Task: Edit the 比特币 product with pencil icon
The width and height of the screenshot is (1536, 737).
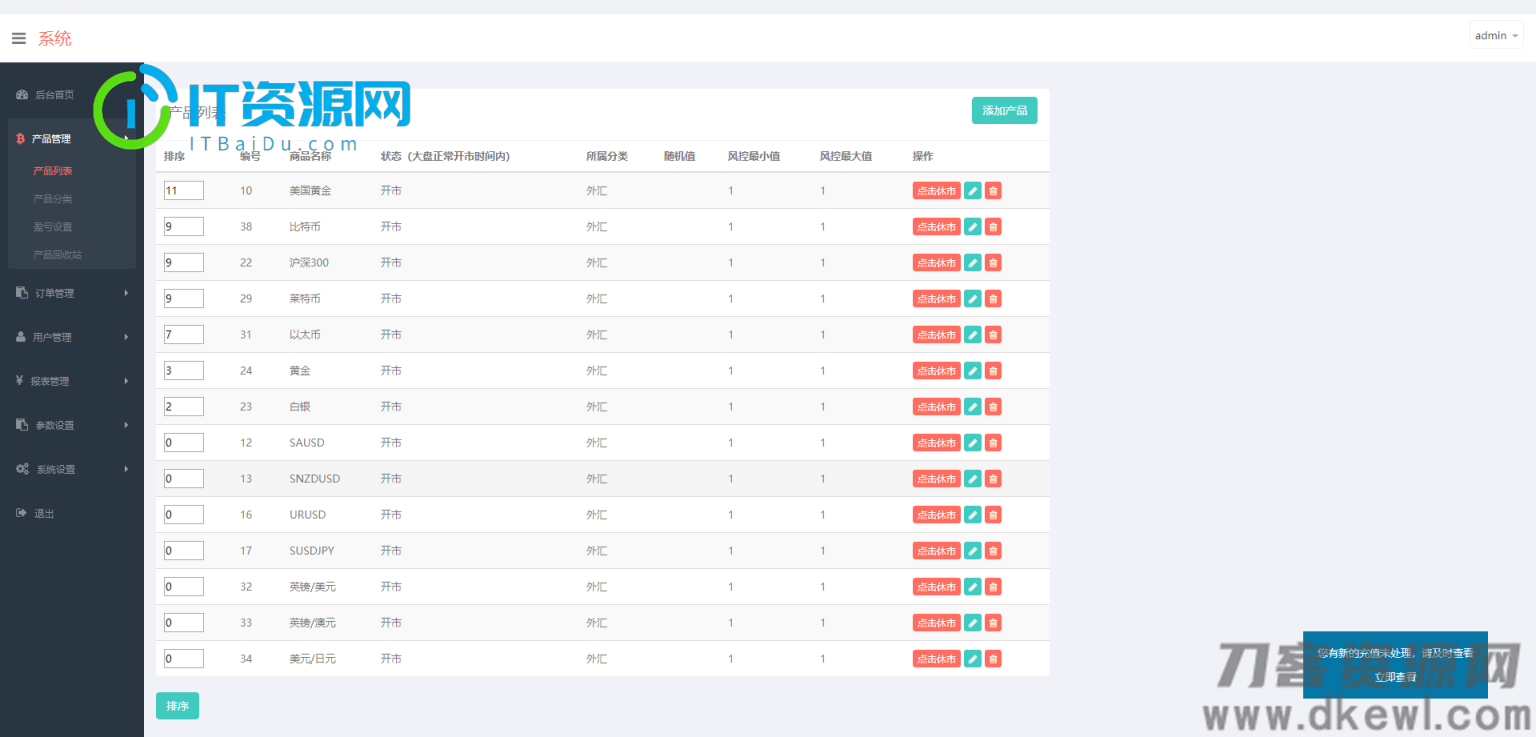Action: tap(972, 227)
